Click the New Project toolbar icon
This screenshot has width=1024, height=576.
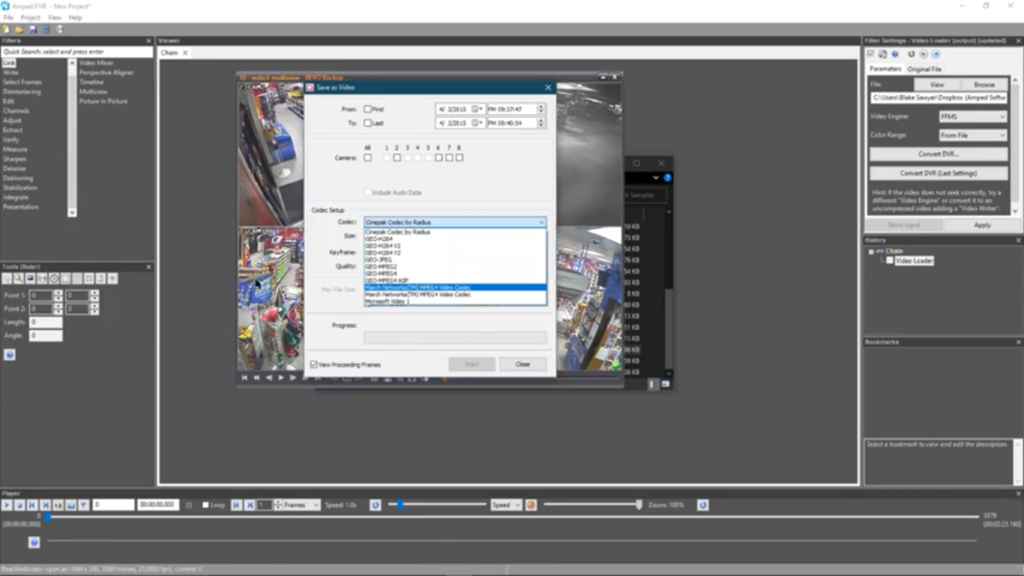7,29
